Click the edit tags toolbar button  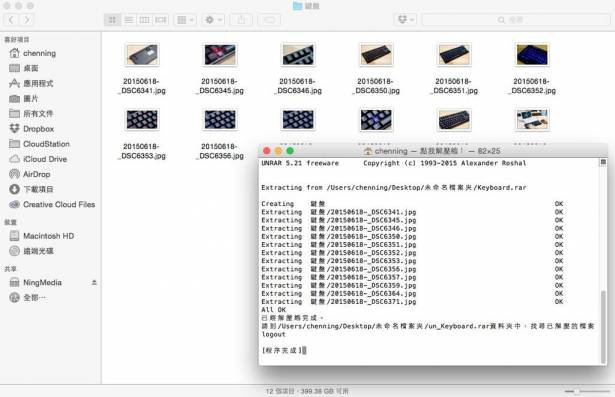pyautogui.click(x=269, y=20)
